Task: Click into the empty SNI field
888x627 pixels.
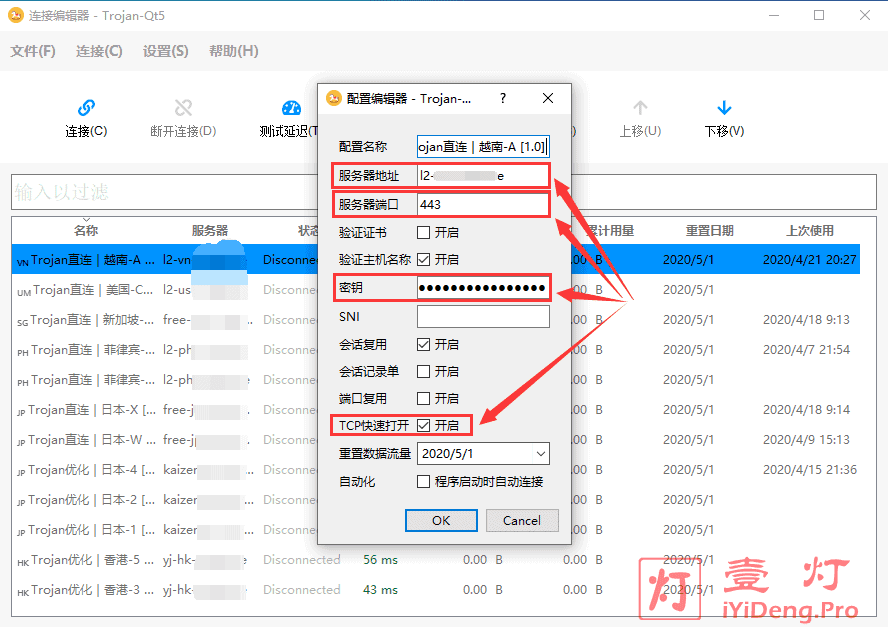Action: [483, 317]
